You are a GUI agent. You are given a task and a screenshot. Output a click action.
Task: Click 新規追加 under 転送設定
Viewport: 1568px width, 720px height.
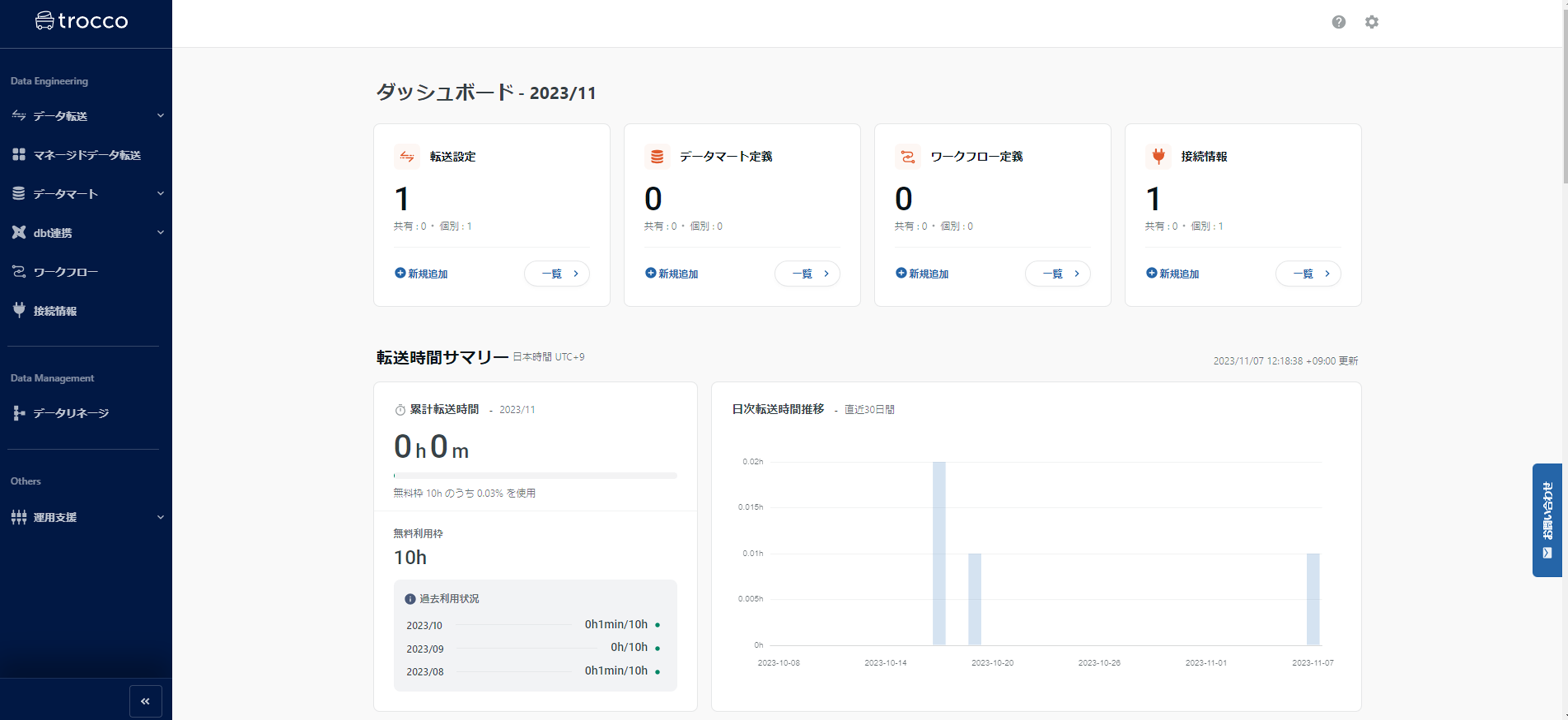[x=421, y=274]
